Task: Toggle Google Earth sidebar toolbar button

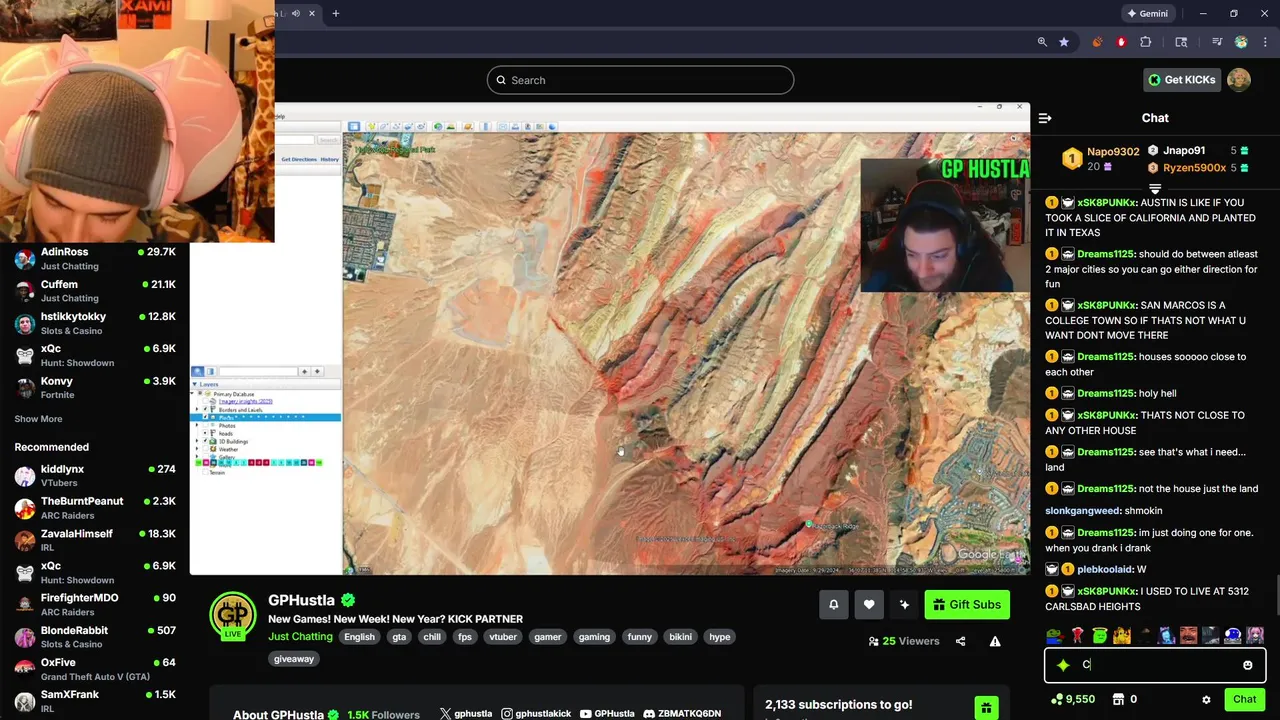Action: 354,126
